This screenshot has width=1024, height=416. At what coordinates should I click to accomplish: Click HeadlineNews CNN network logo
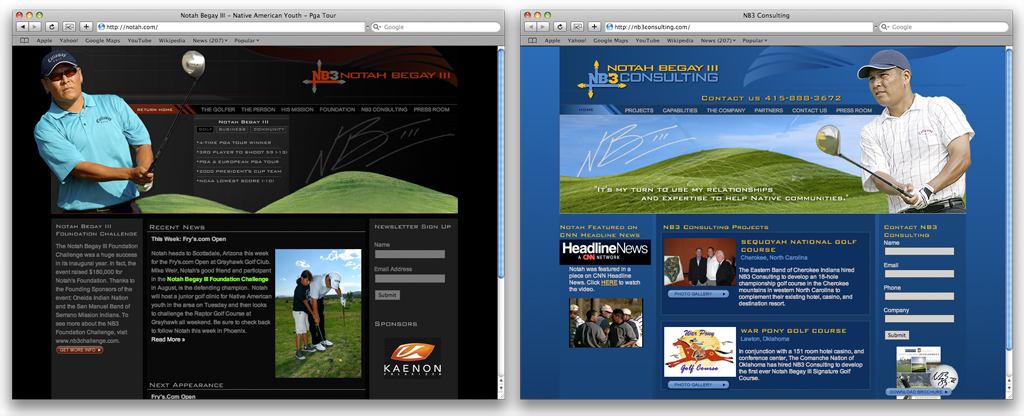[x=605, y=252]
